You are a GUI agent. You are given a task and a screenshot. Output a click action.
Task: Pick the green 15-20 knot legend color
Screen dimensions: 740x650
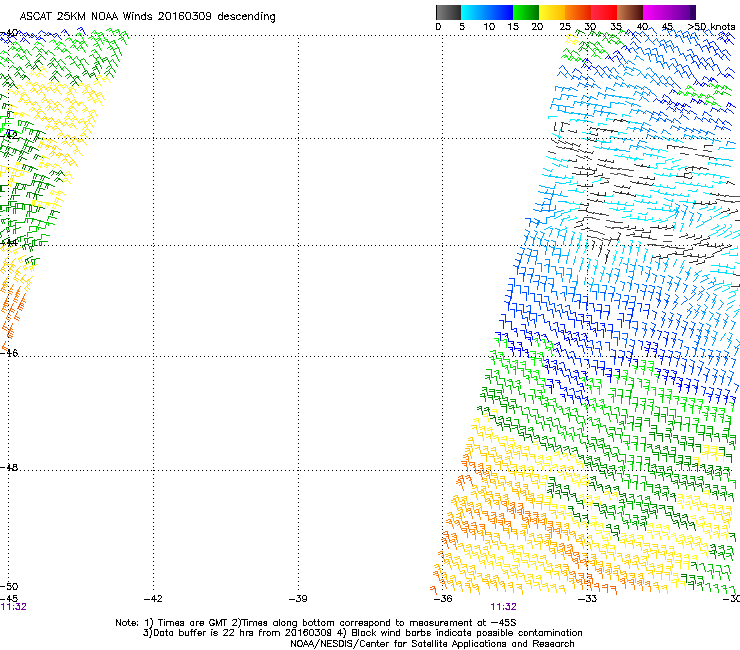526,12
